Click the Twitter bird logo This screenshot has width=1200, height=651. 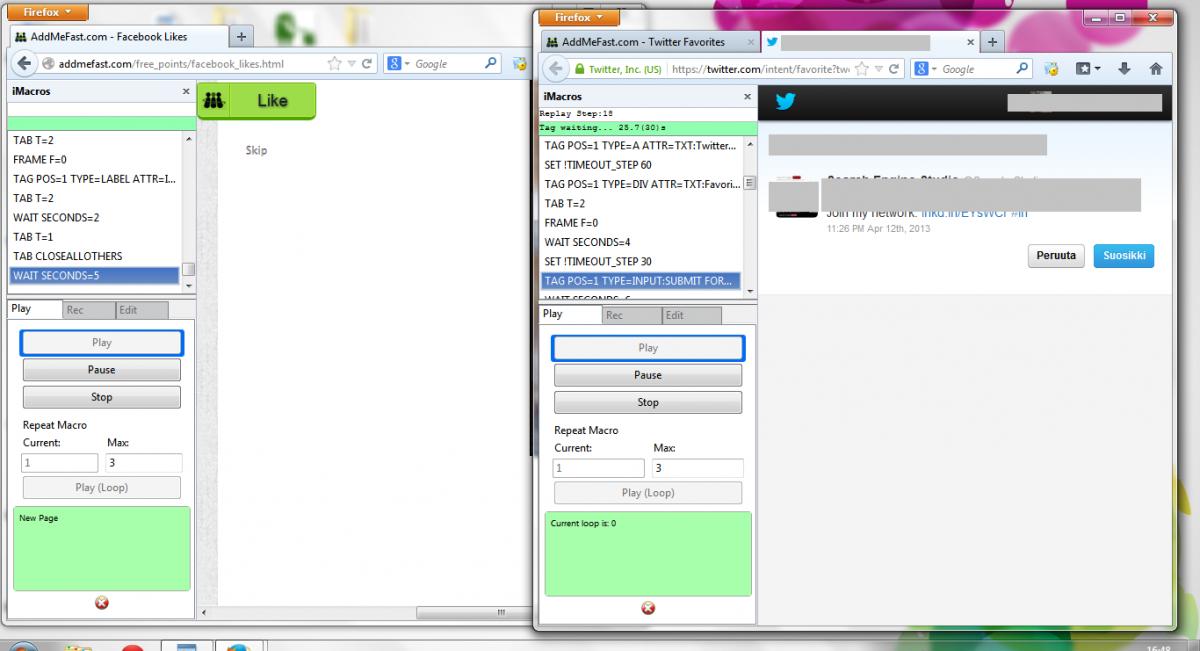785,101
